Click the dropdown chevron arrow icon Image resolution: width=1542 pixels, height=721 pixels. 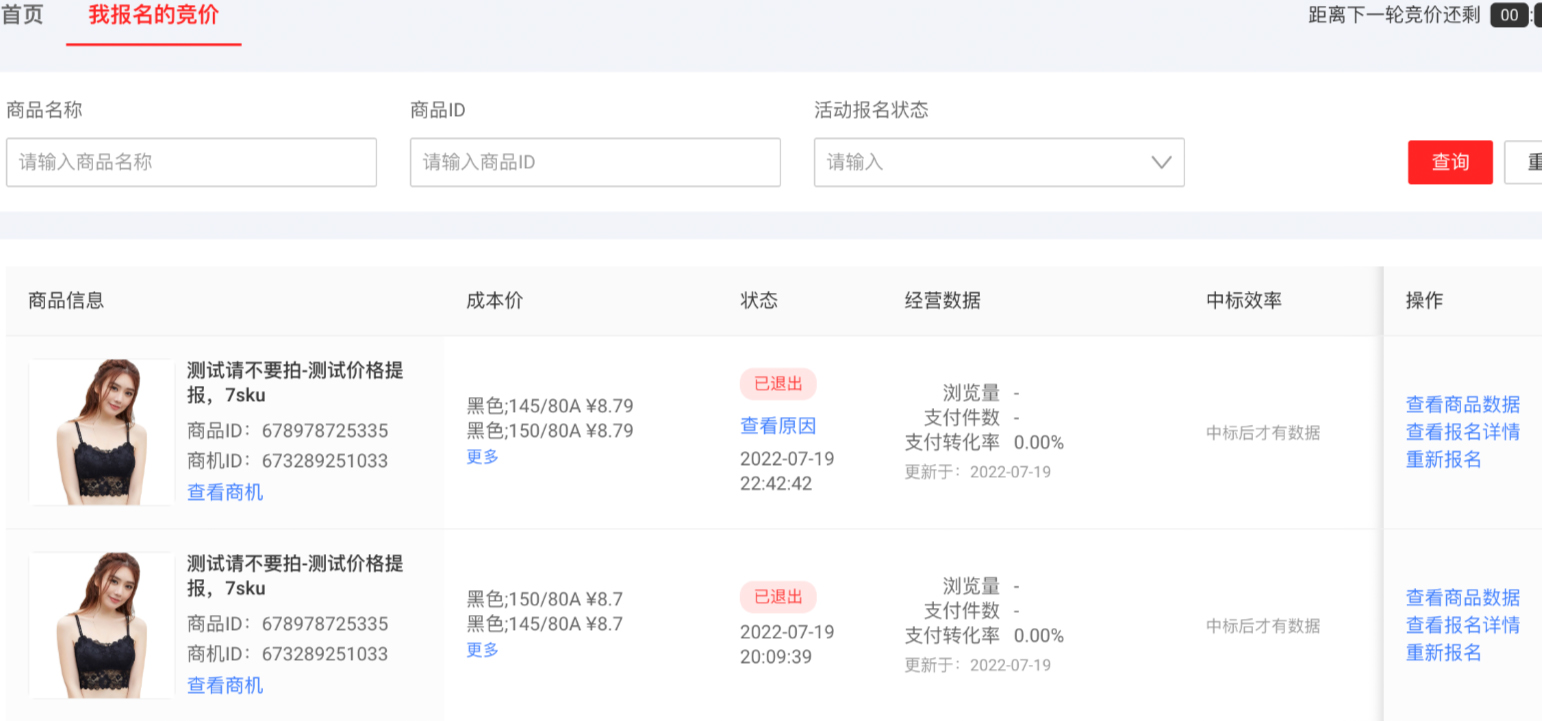(1161, 162)
